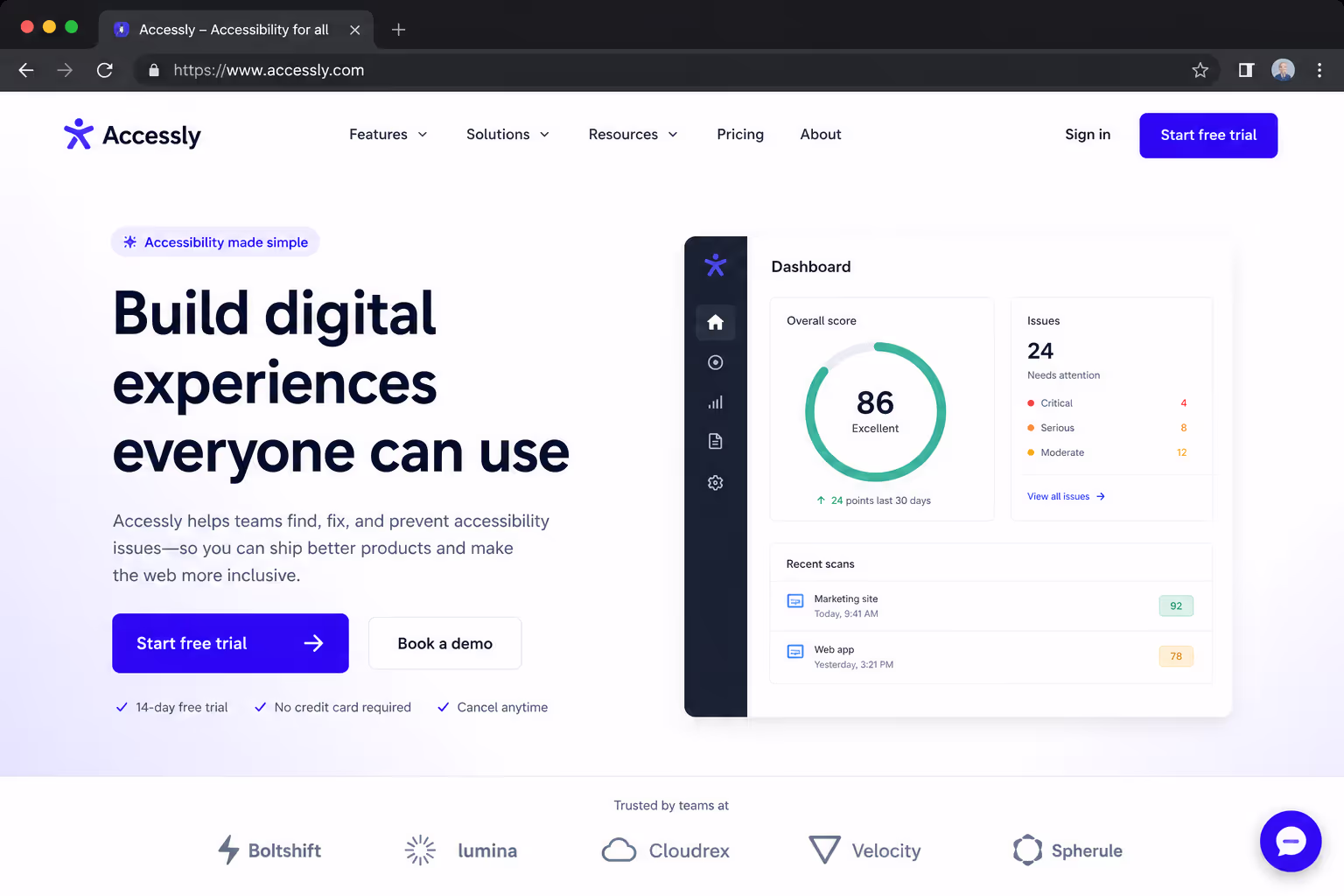Reload the page
Viewport: 1344px width, 896px height.
click(x=104, y=70)
